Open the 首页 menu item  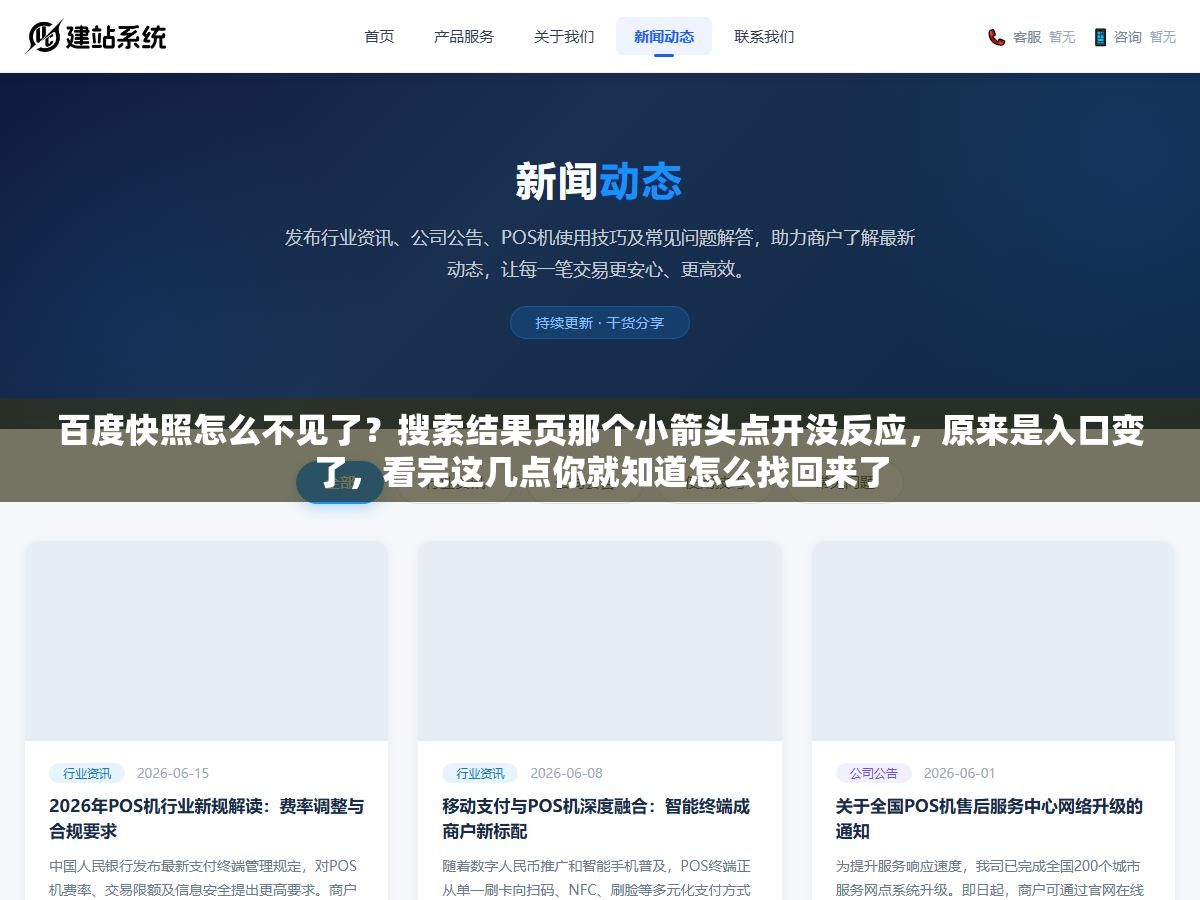379,36
